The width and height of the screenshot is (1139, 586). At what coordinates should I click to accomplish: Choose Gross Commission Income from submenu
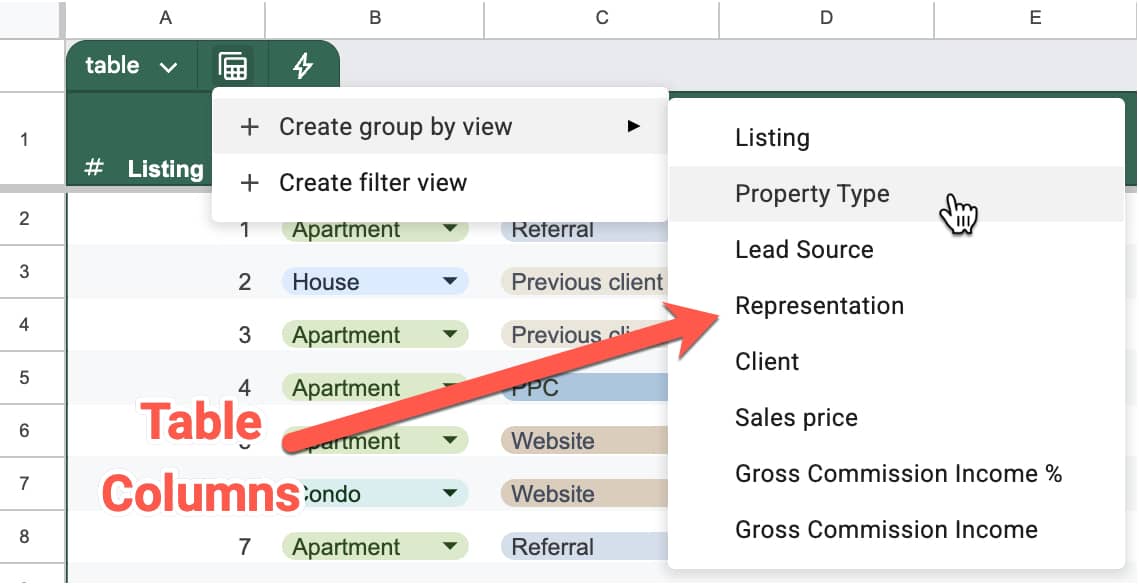(886, 530)
